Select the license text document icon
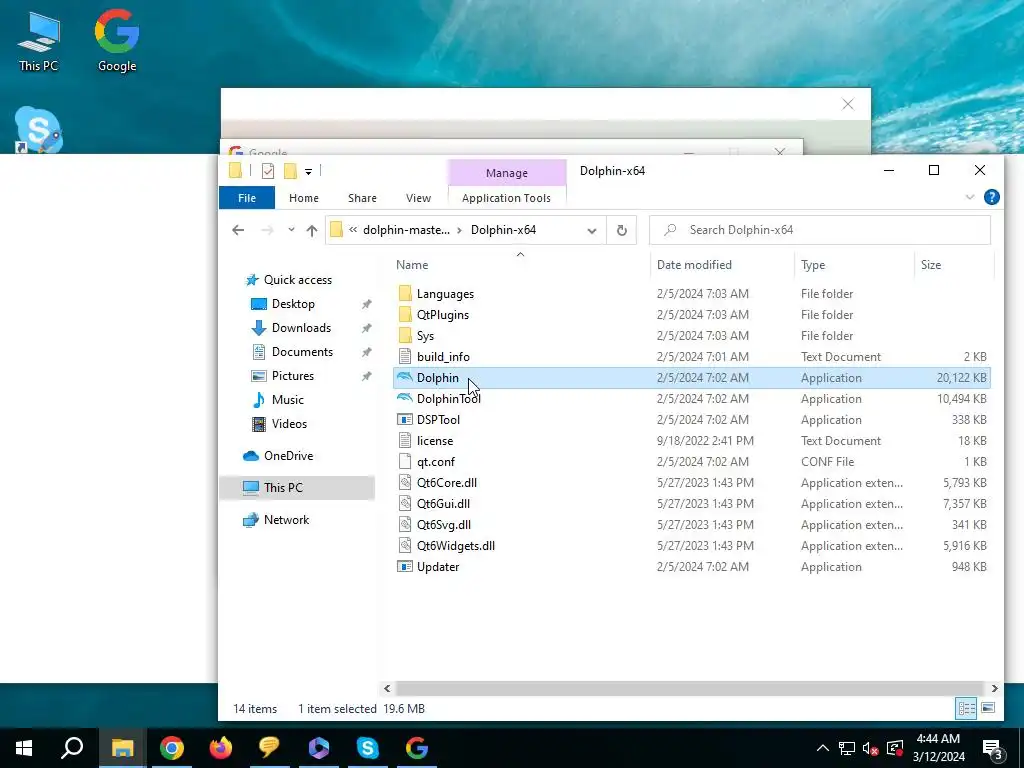This screenshot has height=768, width=1024. click(405, 440)
